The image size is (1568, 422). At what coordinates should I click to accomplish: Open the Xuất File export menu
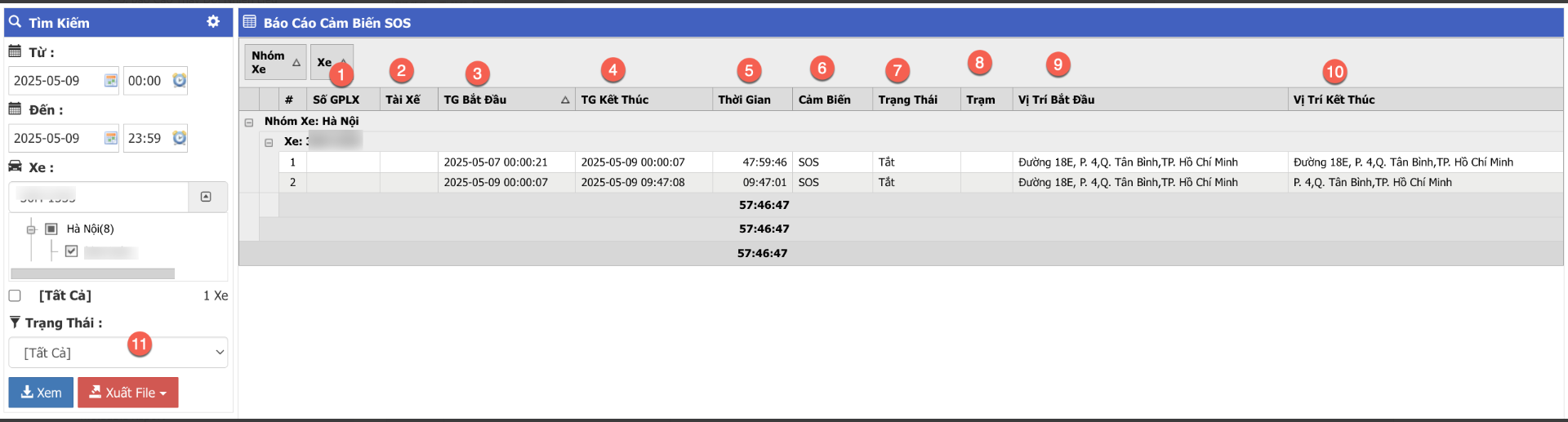(128, 393)
